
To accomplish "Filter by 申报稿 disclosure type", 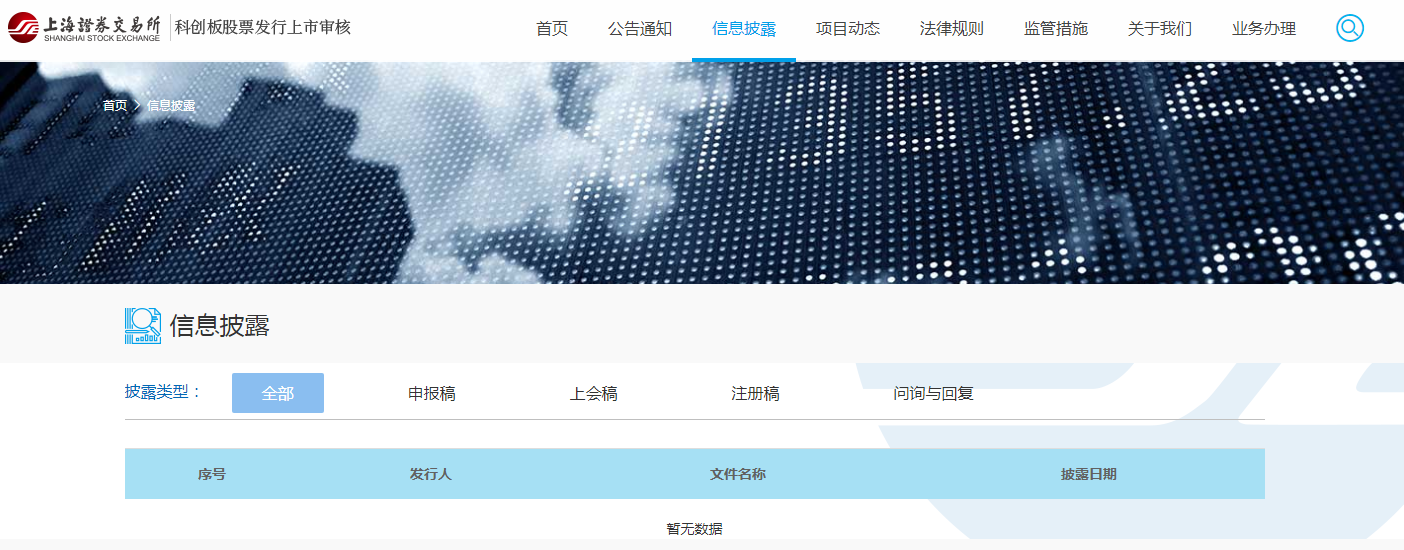I will coord(432,394).
